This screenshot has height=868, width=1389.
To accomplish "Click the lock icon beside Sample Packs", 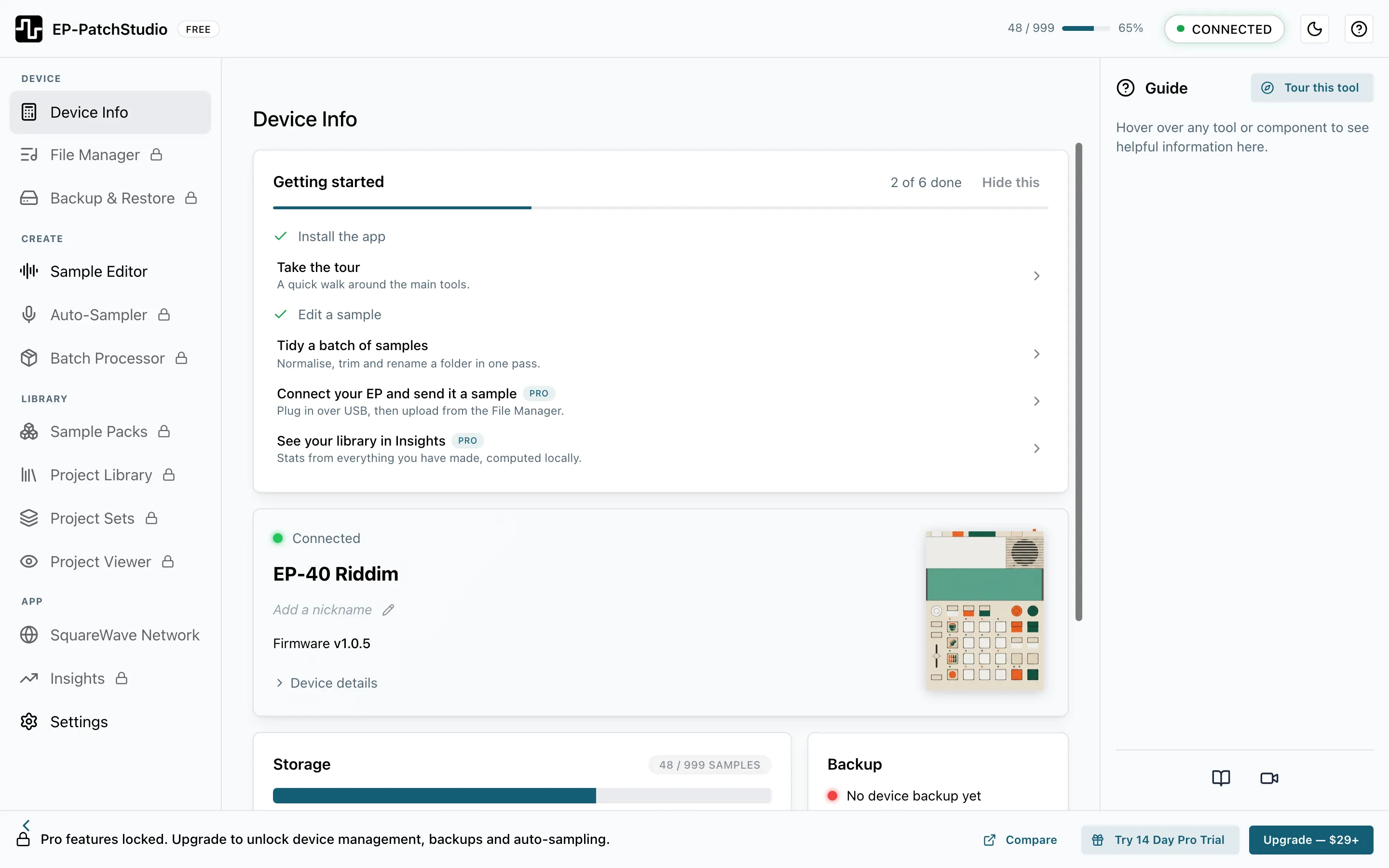I will pos(164,431).
